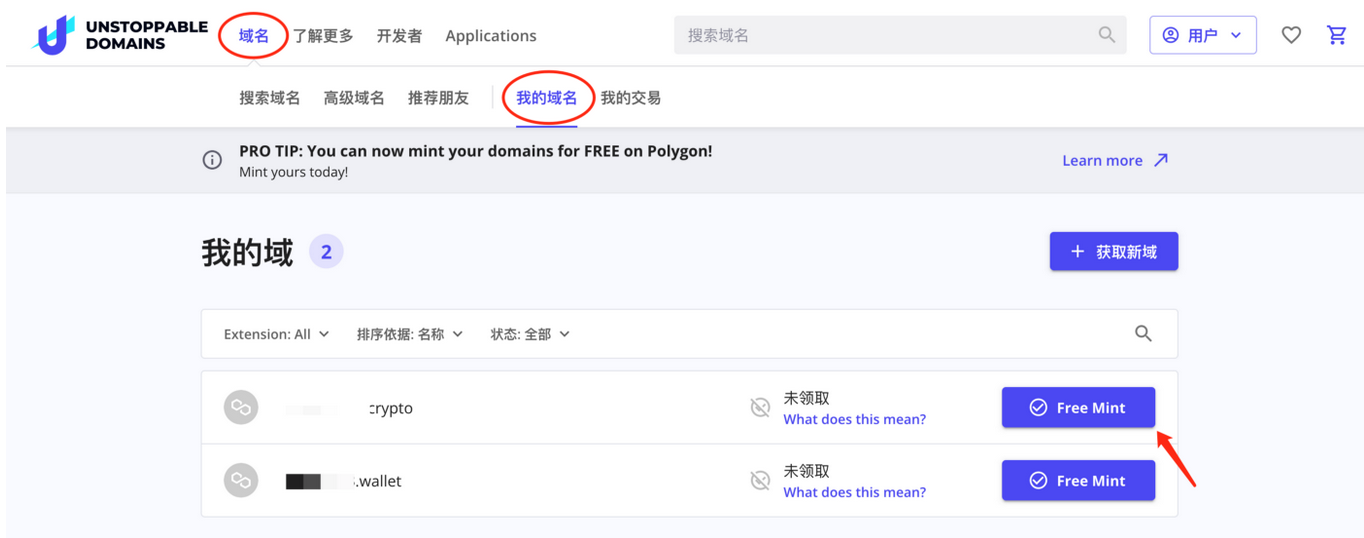The height and width of the screenshot is (538, 1364).
Task: Open the Learn more link
Action: click(1115, 160)
